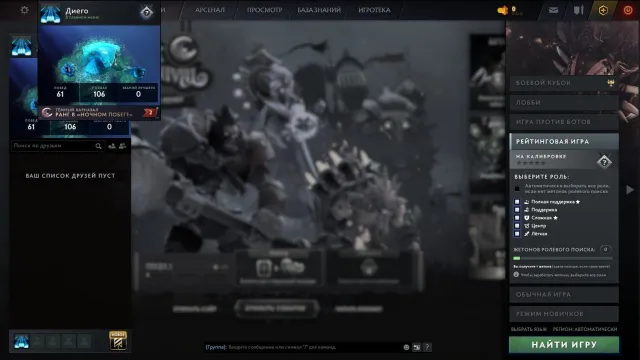Viewport: 640px width, 360px height.
Task: Click the Найти игру button
Action: 564,344
